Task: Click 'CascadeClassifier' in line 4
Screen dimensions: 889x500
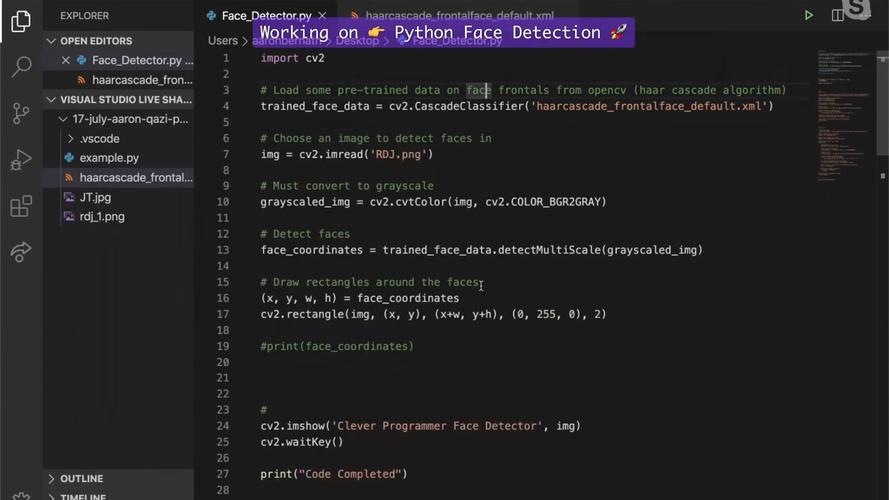Action: pos(469,106)
